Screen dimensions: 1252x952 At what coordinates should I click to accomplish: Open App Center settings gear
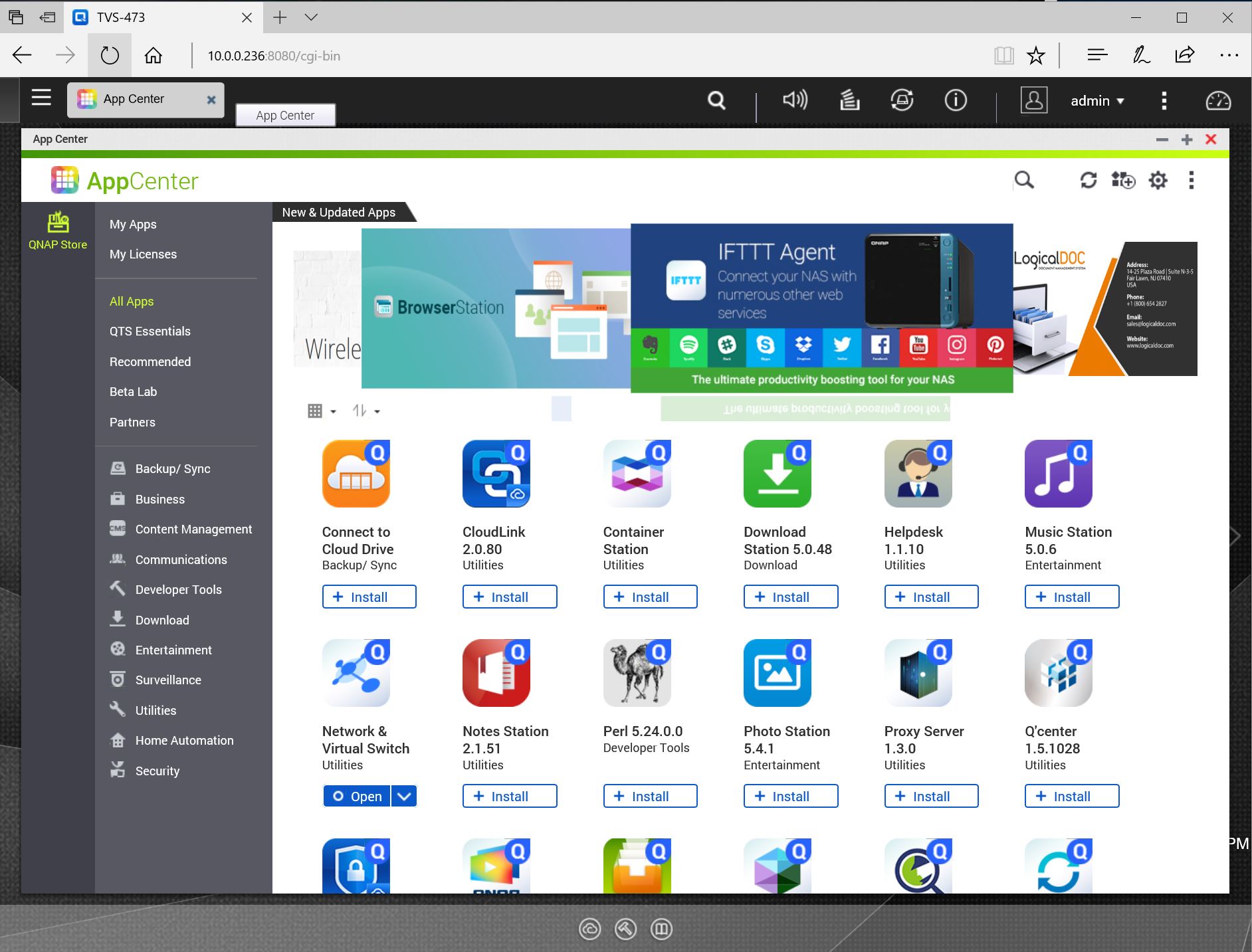(x=1158, y=180)
